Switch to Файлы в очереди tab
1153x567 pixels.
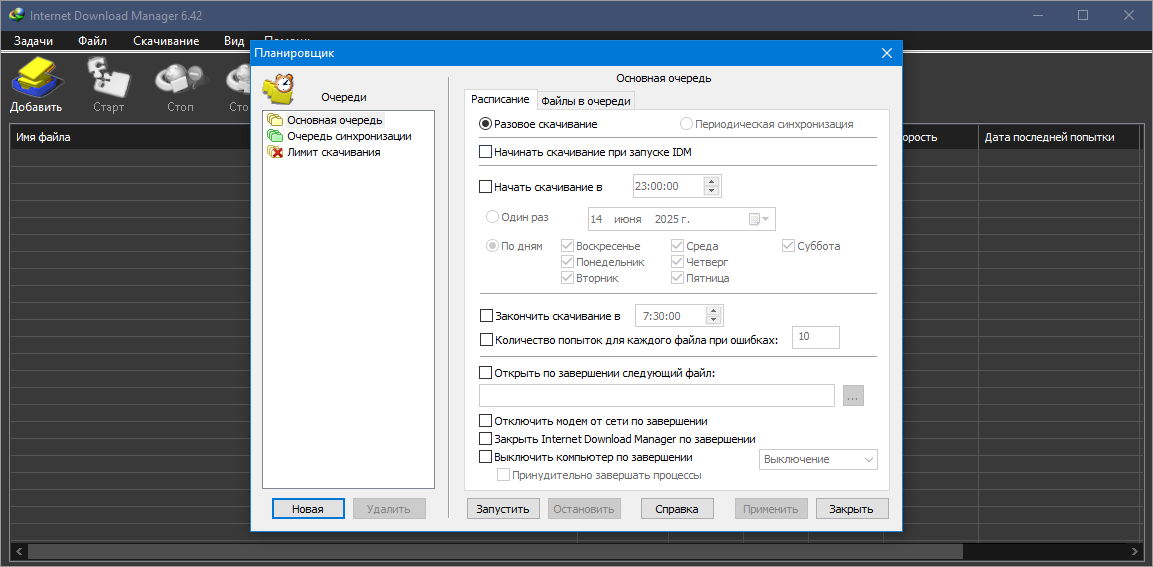(585, 101)
